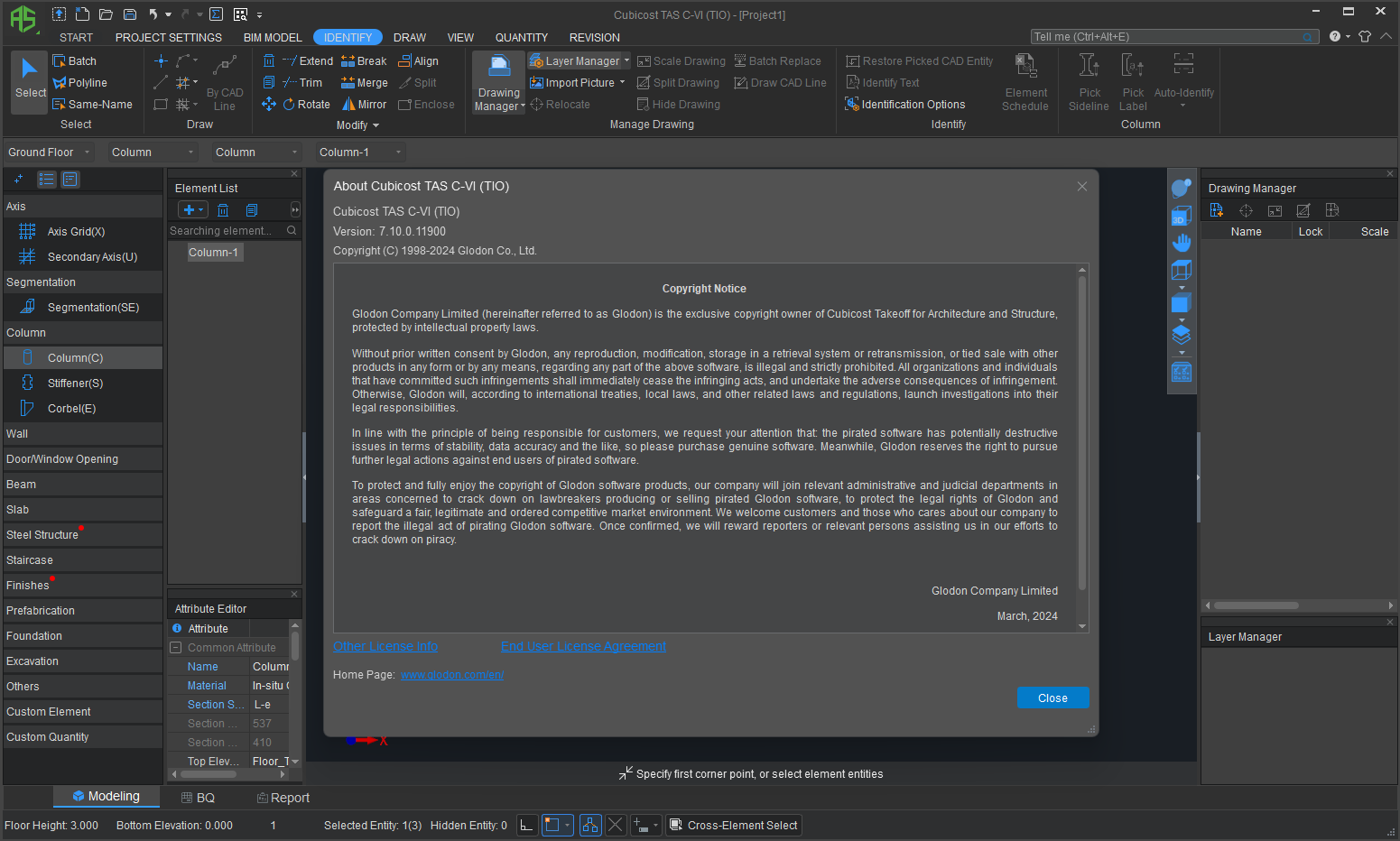Select the Point draw tool icon
The image size is (1400, 841).
[x=161, y=61]
